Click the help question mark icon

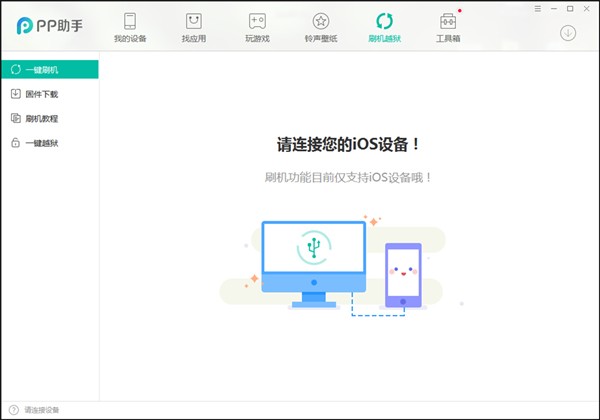[x=13, y=410]
